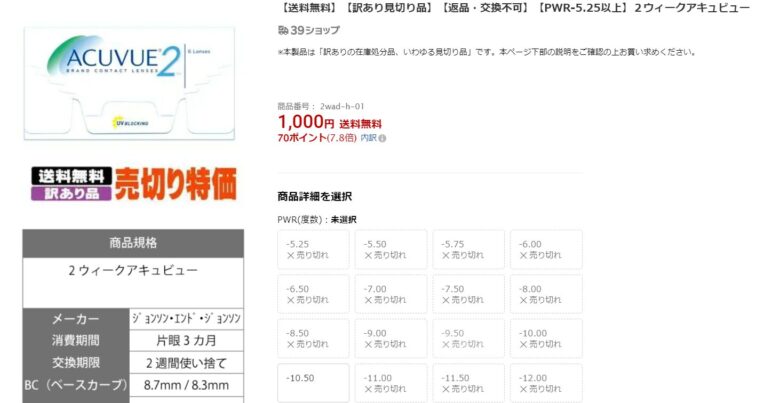This screenshot has height=403, width=780.
Task: Click the -5.75 PWR tile
Action: [468, 249]
